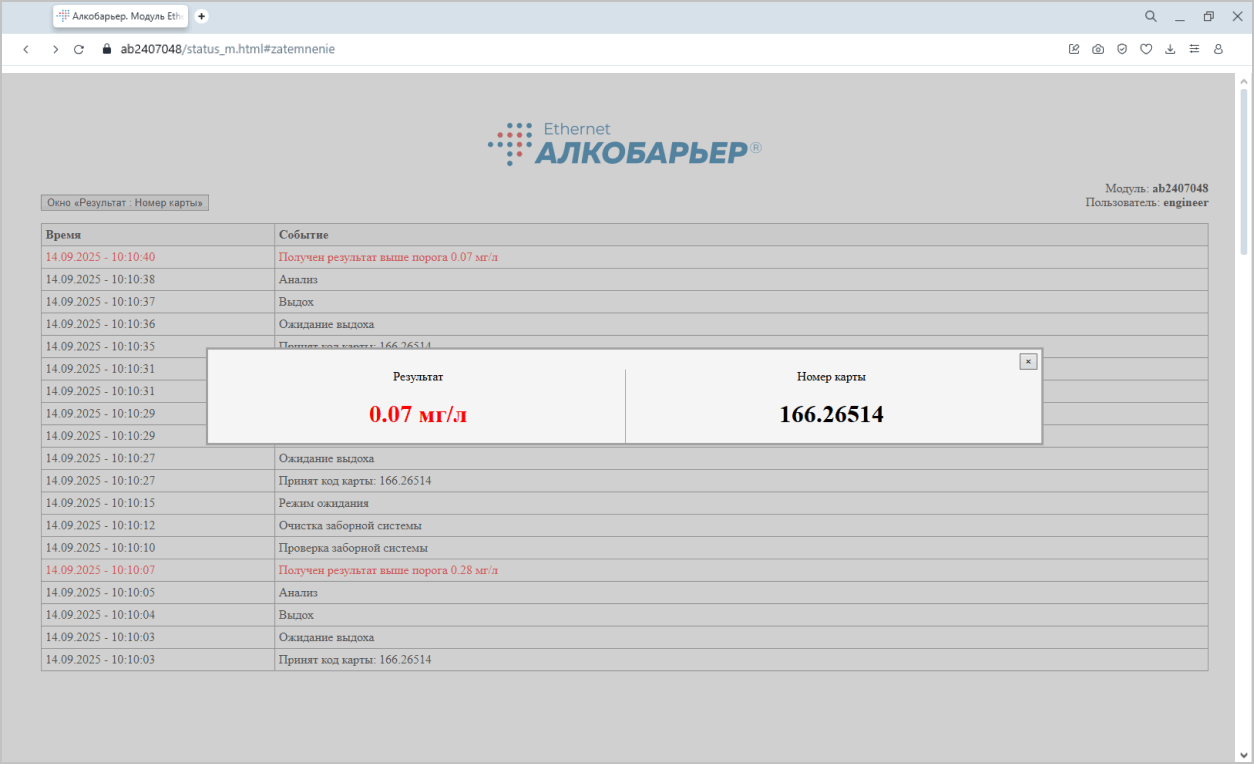Click the vertical scrollbar thumb
Image resolution: width=1254 pixels, height=764 pixels.
click(x=1244, y=172)
